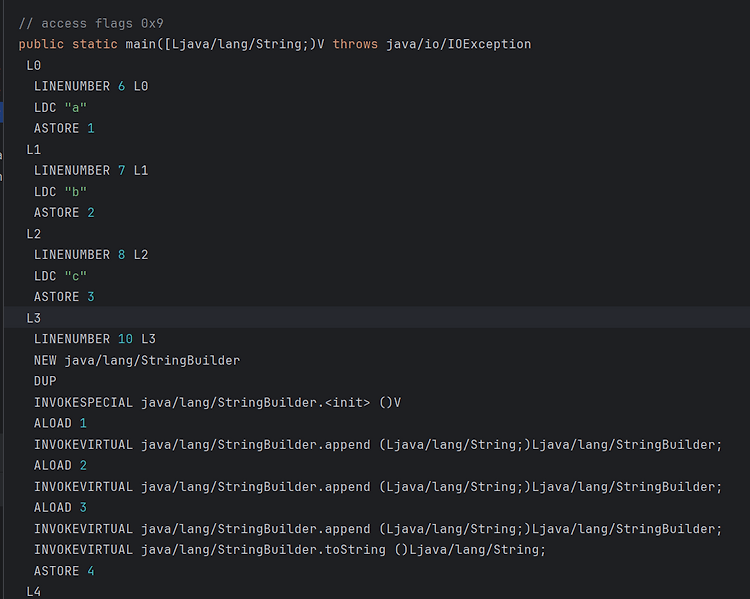The height and width of the screenshot is (599, 750).
Task: Click the 'ALOAD 2' instruction
Action: click(x=60, y=466)
